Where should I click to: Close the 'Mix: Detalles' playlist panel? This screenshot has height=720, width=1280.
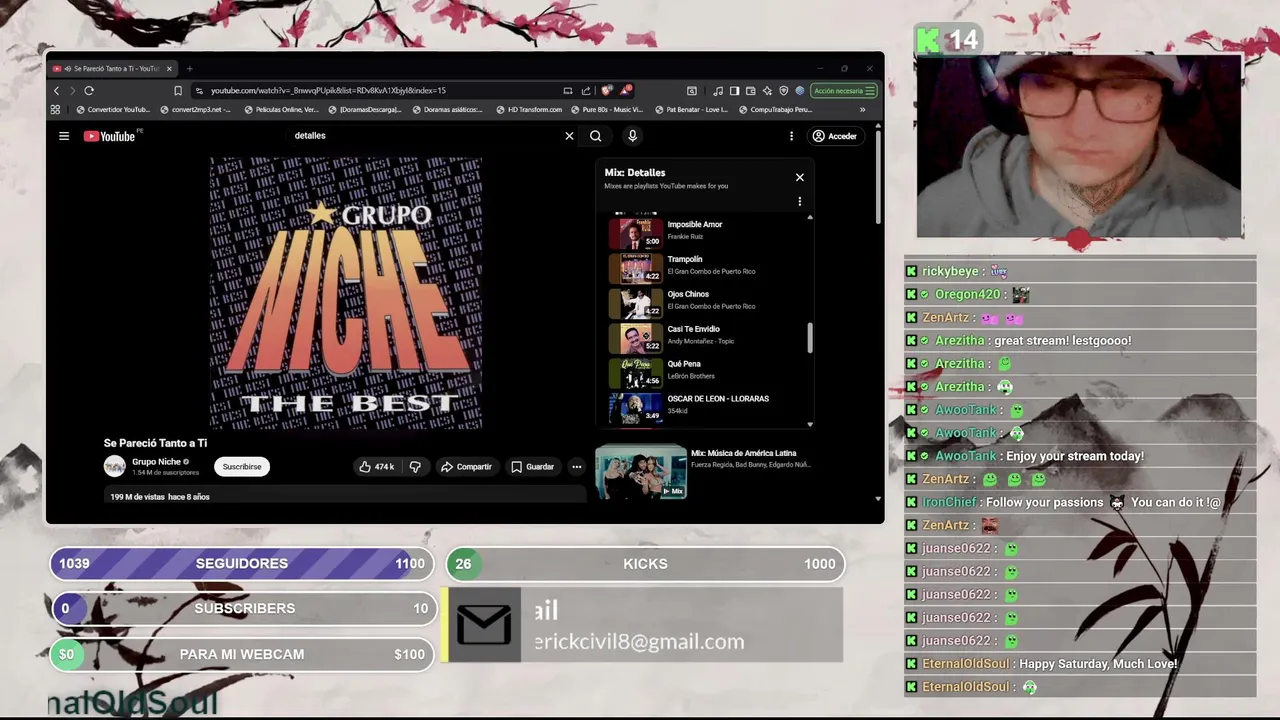800,177
